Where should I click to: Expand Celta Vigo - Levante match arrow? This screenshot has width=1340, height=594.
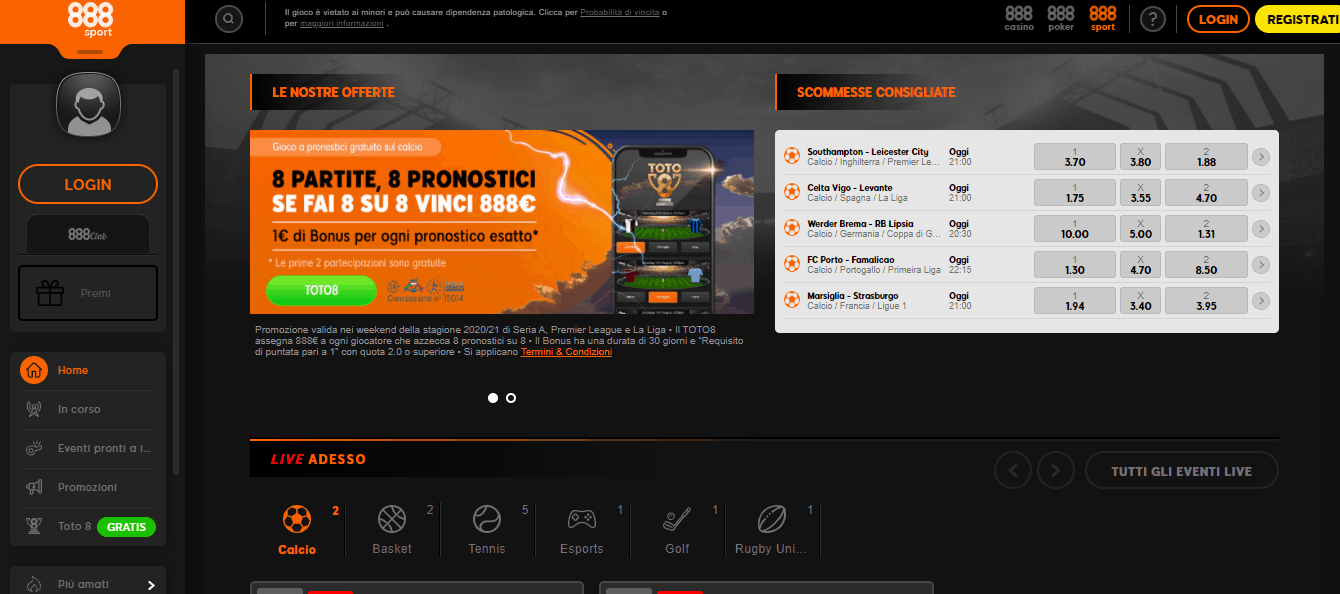[x=1261, y=193]
